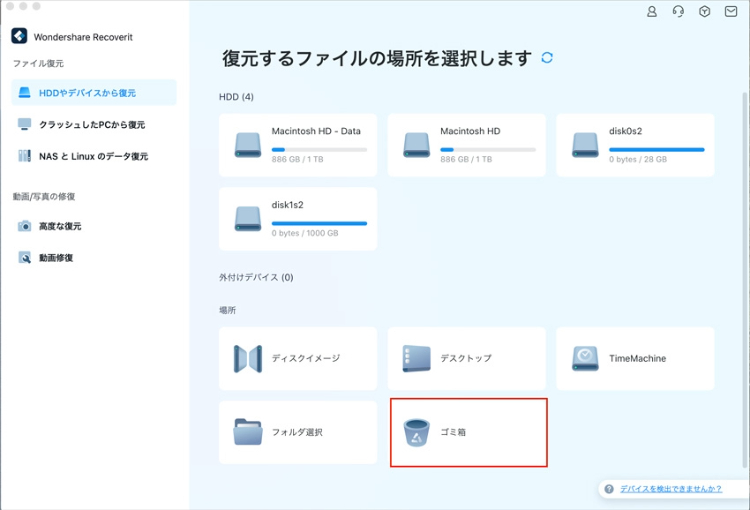Click the 動画修復 wrench icon

click(x=24, y=257)
